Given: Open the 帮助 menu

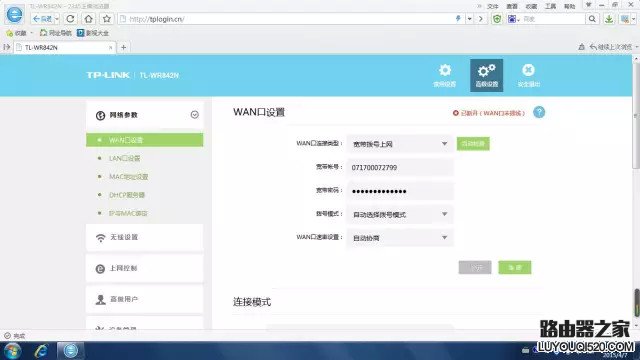Looking at the screenshot, I should 569,6.
